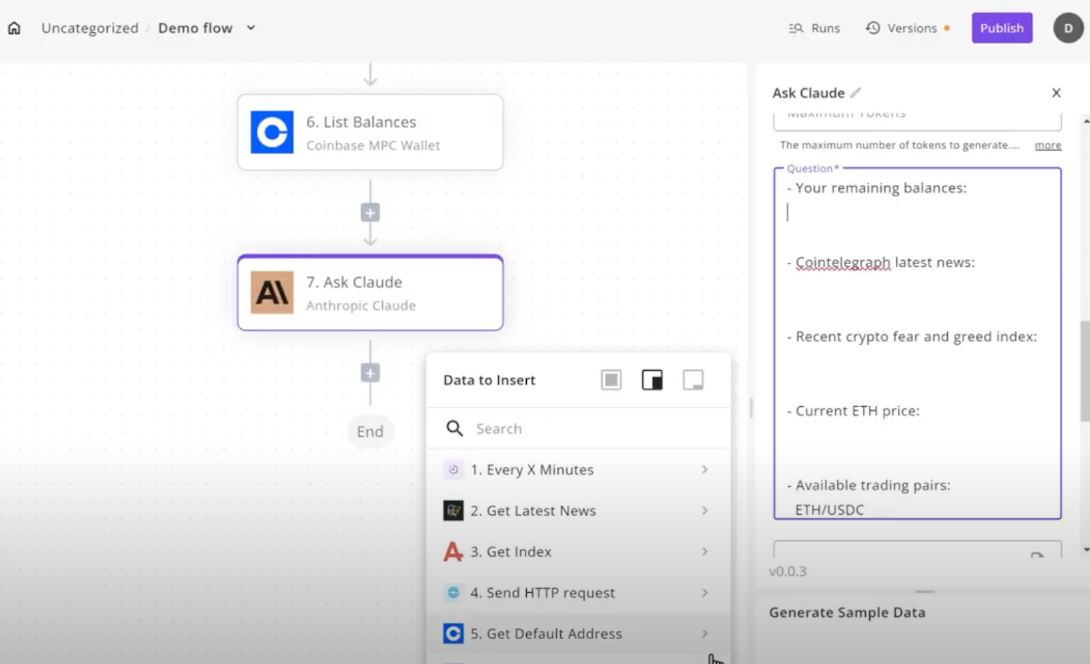
Task: Click the search magnifier icon
Action: [x=454, y=428]
